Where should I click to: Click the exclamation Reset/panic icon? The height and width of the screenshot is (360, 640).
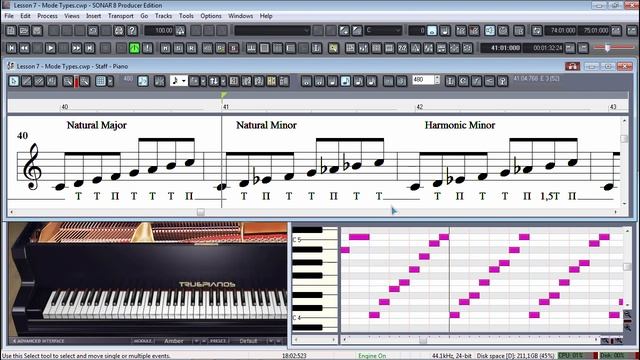[147, 48]
